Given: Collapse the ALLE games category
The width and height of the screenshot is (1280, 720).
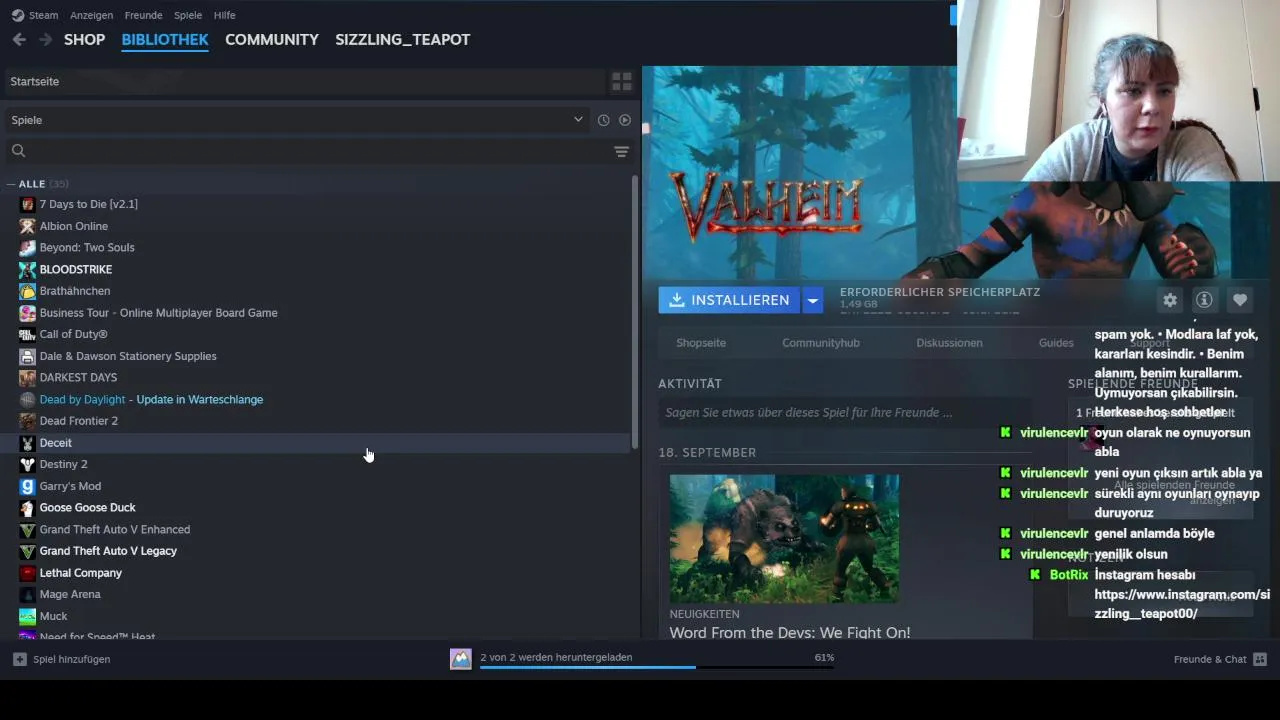Looking at the screenshot, I should click(x=11, y=184).
